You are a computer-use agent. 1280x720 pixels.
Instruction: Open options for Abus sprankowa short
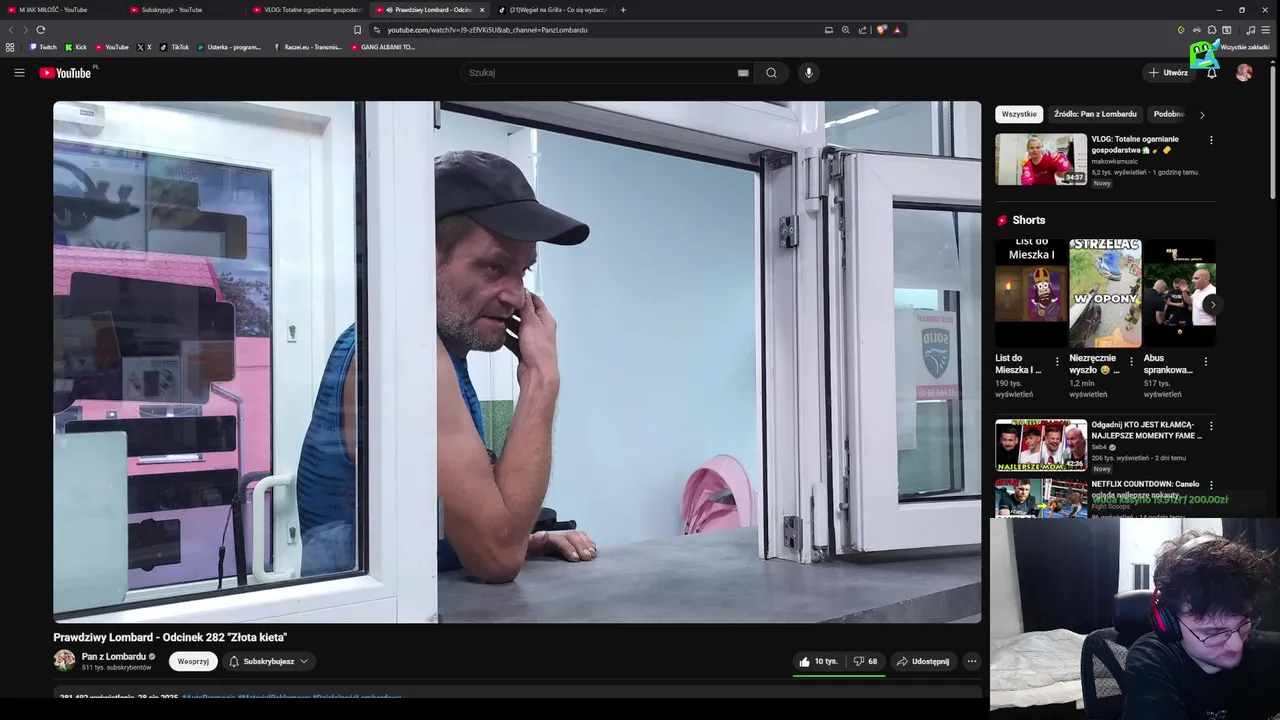tap(1205, 361)
